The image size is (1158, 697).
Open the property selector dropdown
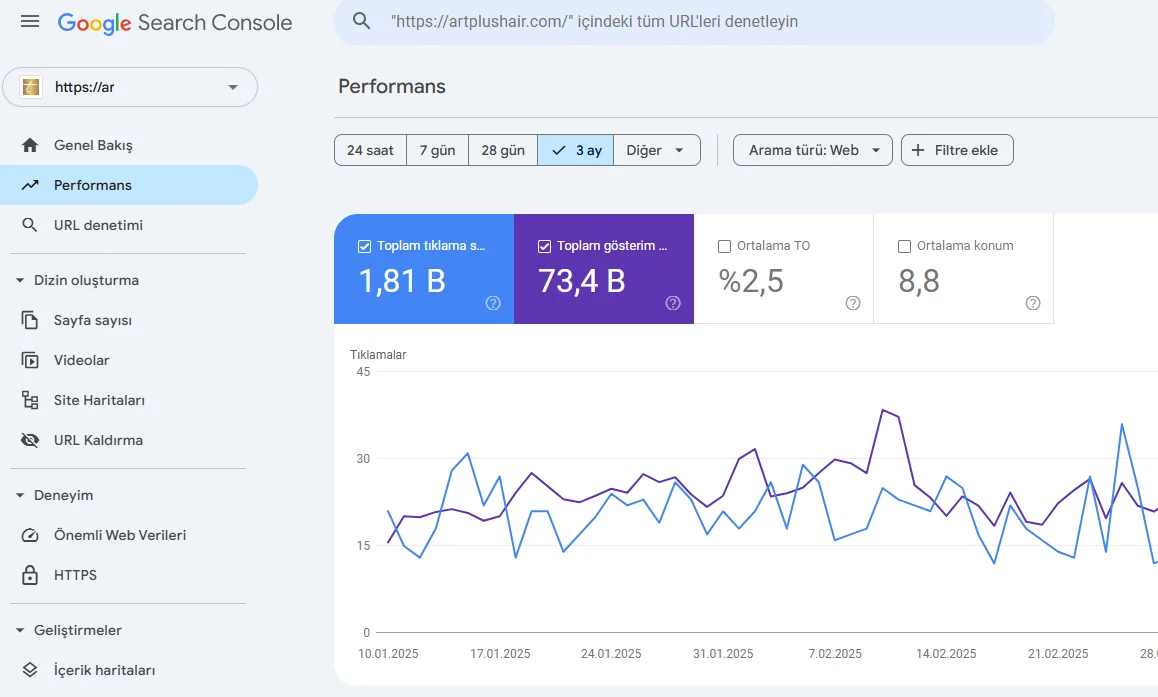(130, 87)
